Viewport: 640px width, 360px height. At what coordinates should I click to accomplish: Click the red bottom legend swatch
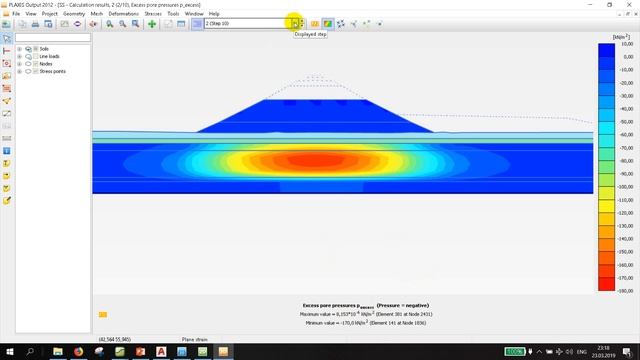[x=606, y=284]
